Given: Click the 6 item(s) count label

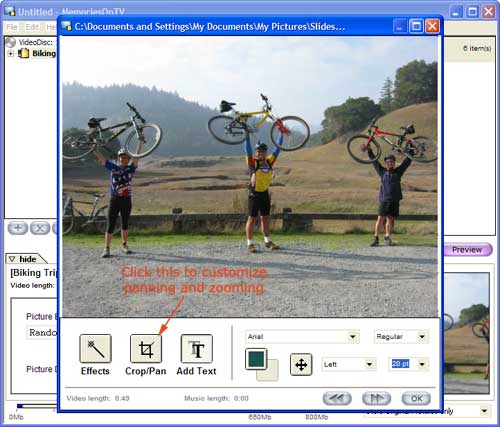Looking at the screenshot, I should [x=477, y=49].
